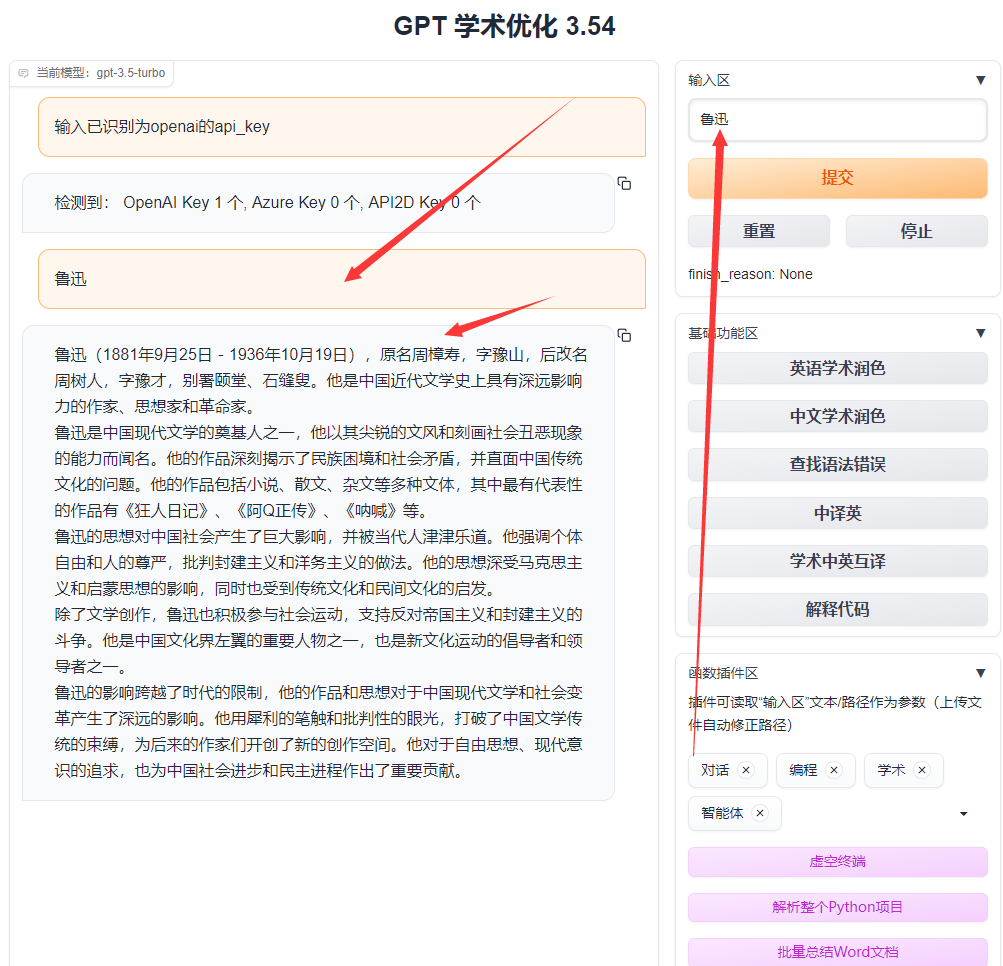Click the chat icon beside 当前模型 label

(24, 73)
